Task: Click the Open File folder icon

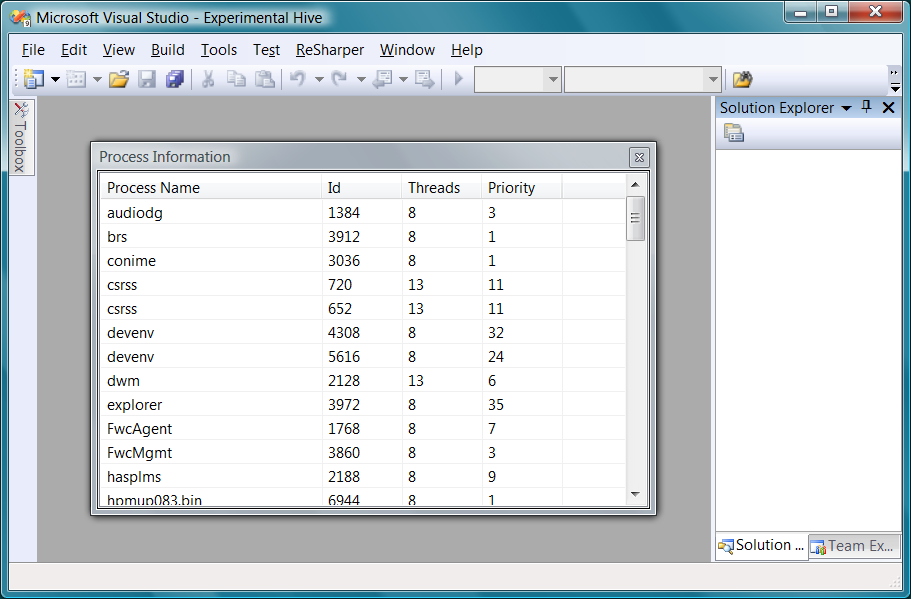Action: (x=119, y=79)
